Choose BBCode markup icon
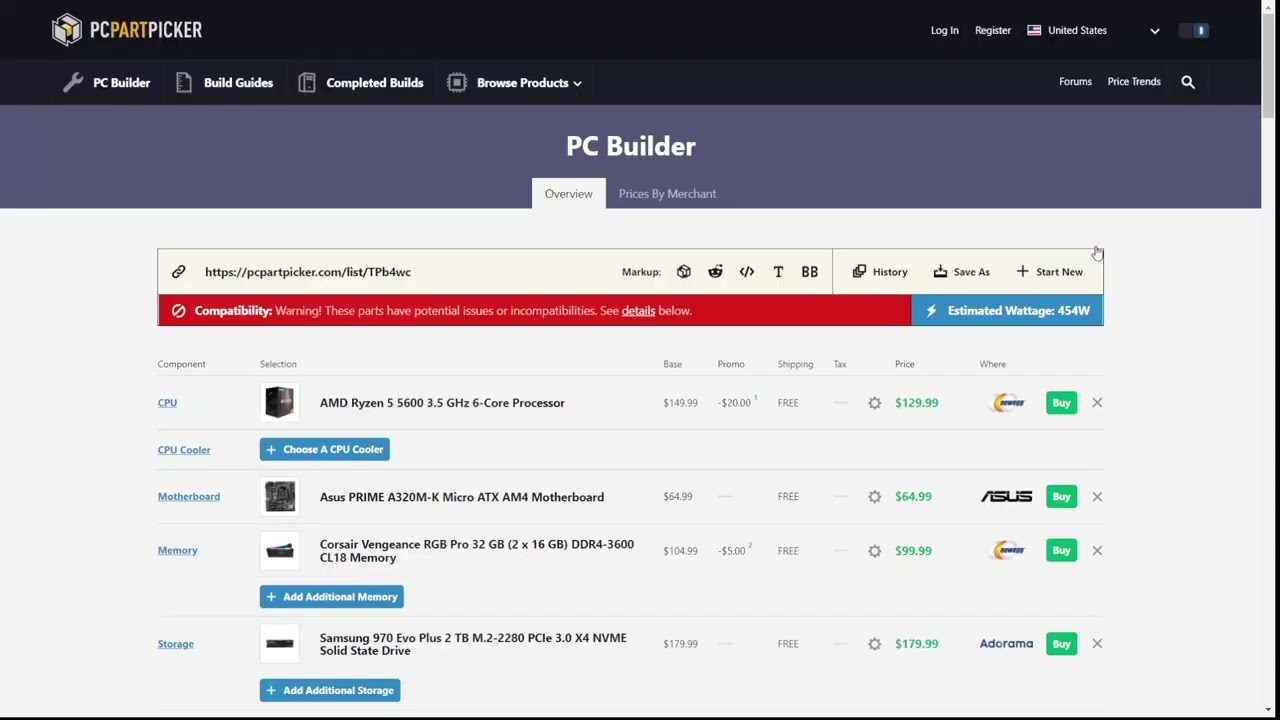 coord(809,272)
